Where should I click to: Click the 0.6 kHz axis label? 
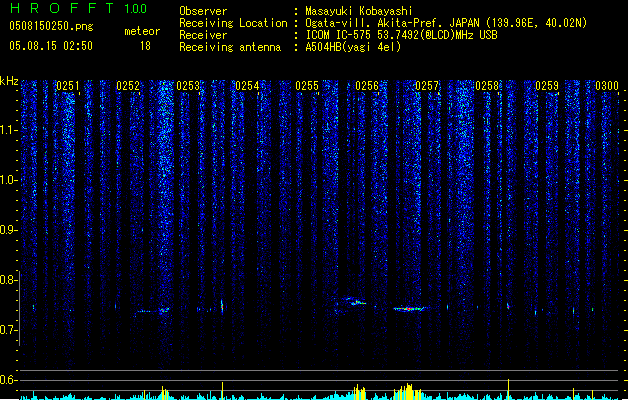pyautogui.click(x=9, y=380)
